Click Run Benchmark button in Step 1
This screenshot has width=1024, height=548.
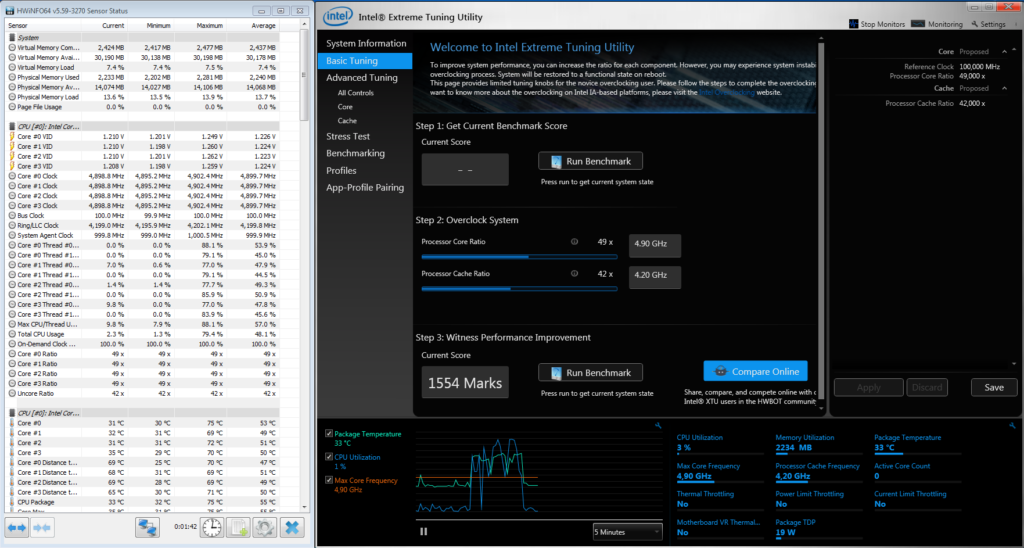(x=590, y=161)
